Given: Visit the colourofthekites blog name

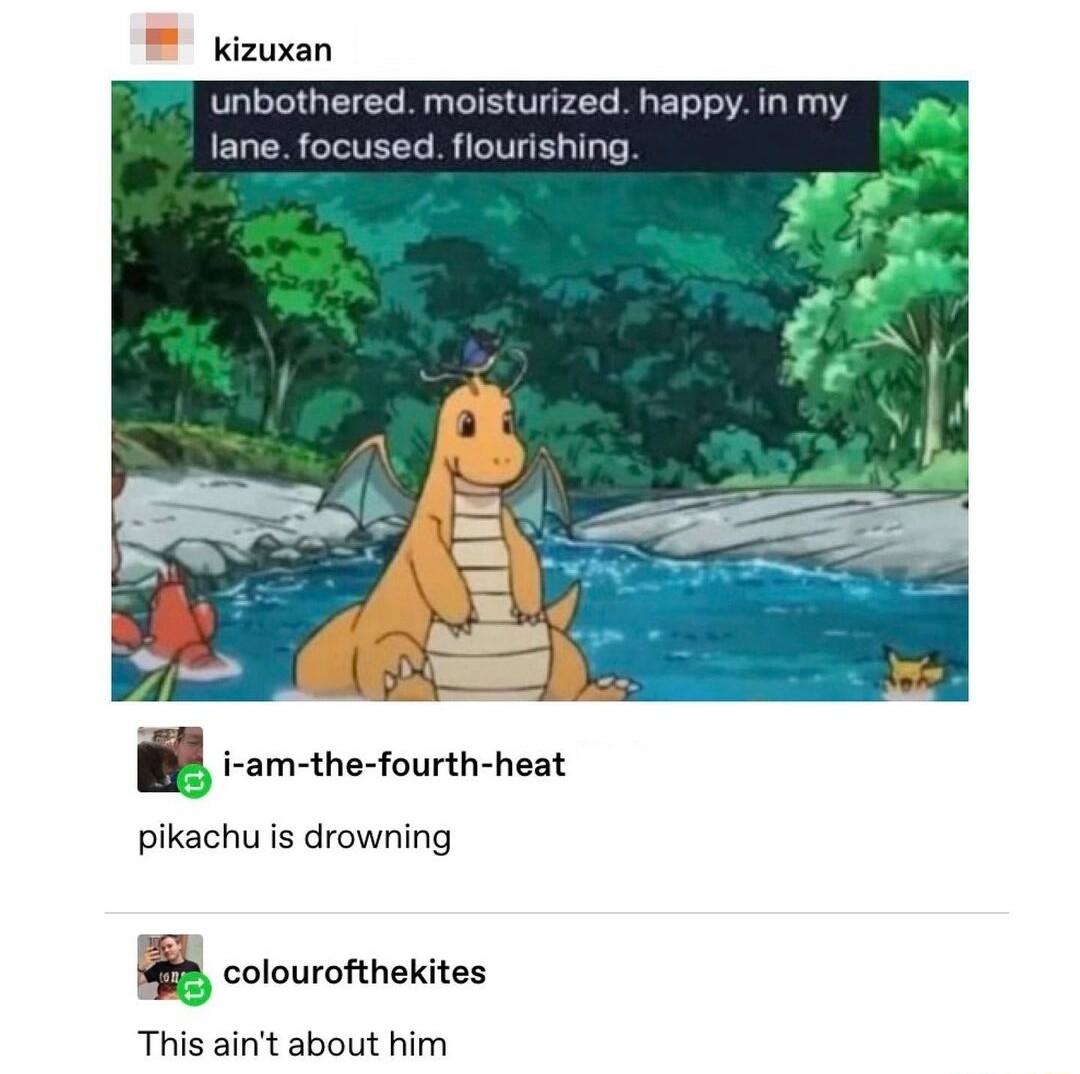Looking at the screenshot, I should pos(355,972).
